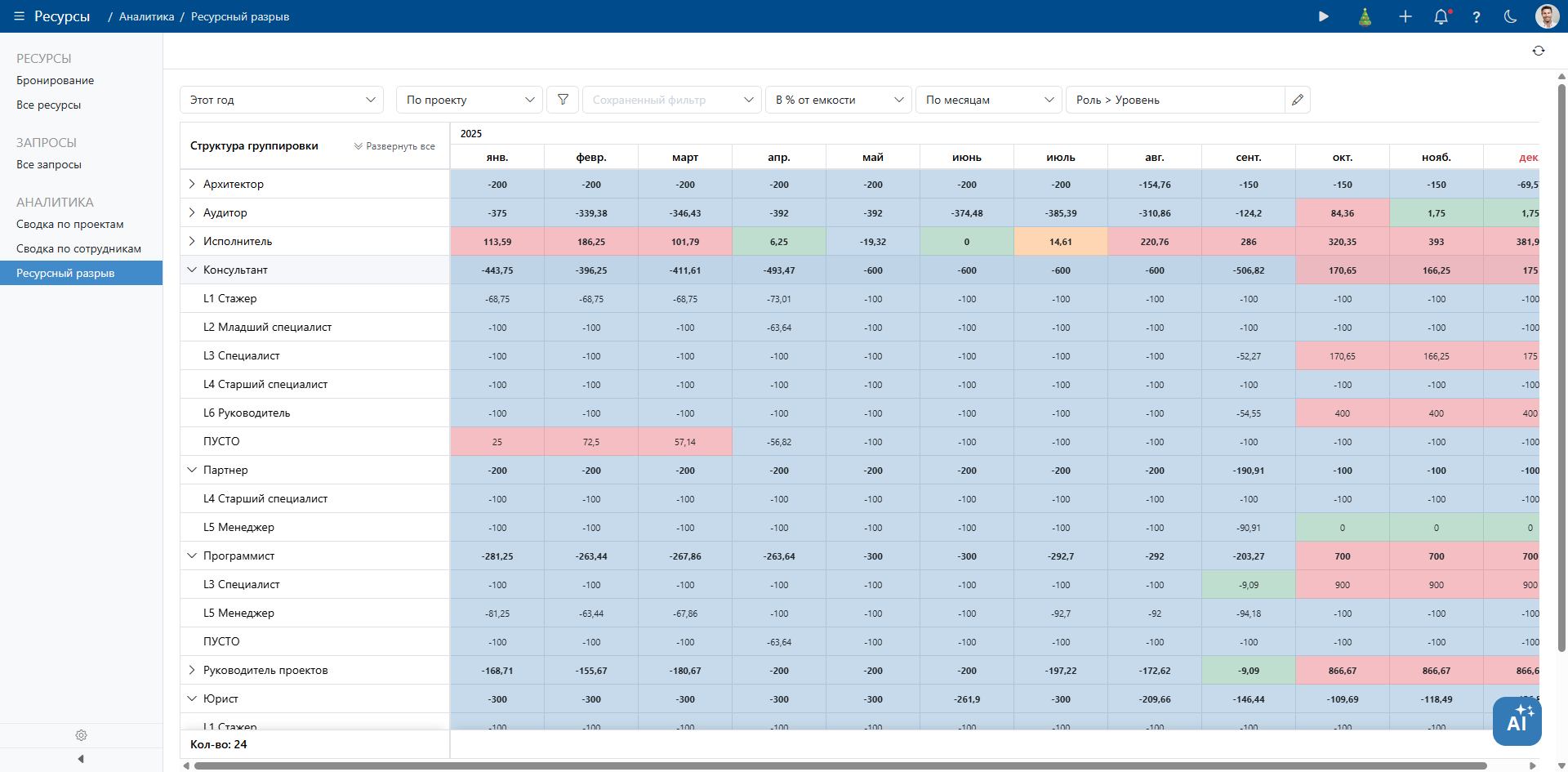Screen dimensions: 1568x772
Task: Toggle dark mode moon icon
Action: pos(1511,16)
